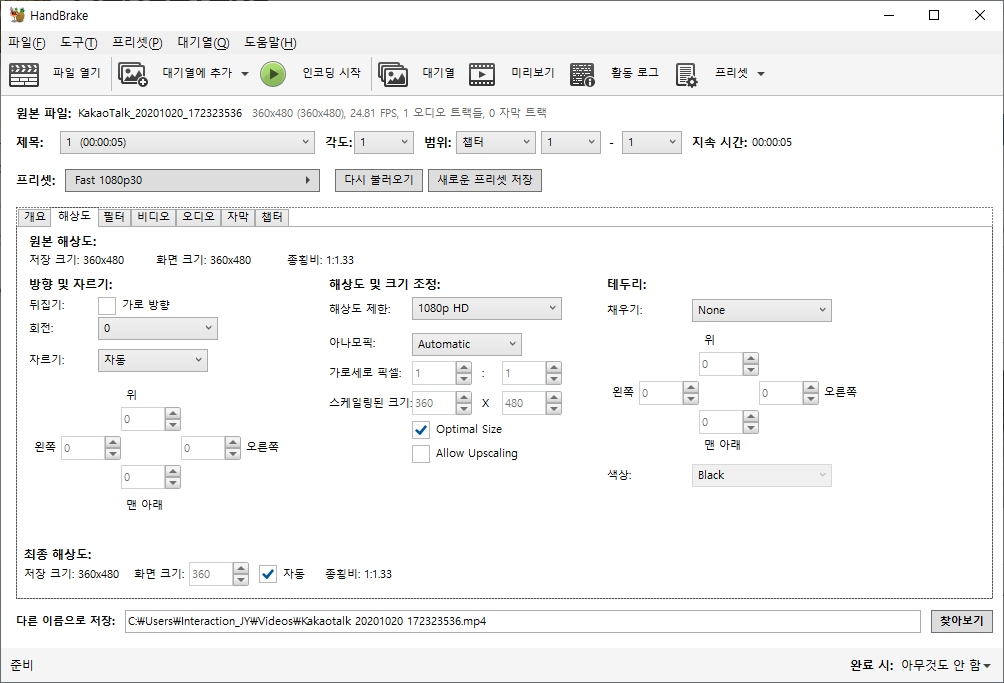Open dropdown arrow next to 대기열에 추가
Screen dimensions: 1004x683
click(245, 74)
